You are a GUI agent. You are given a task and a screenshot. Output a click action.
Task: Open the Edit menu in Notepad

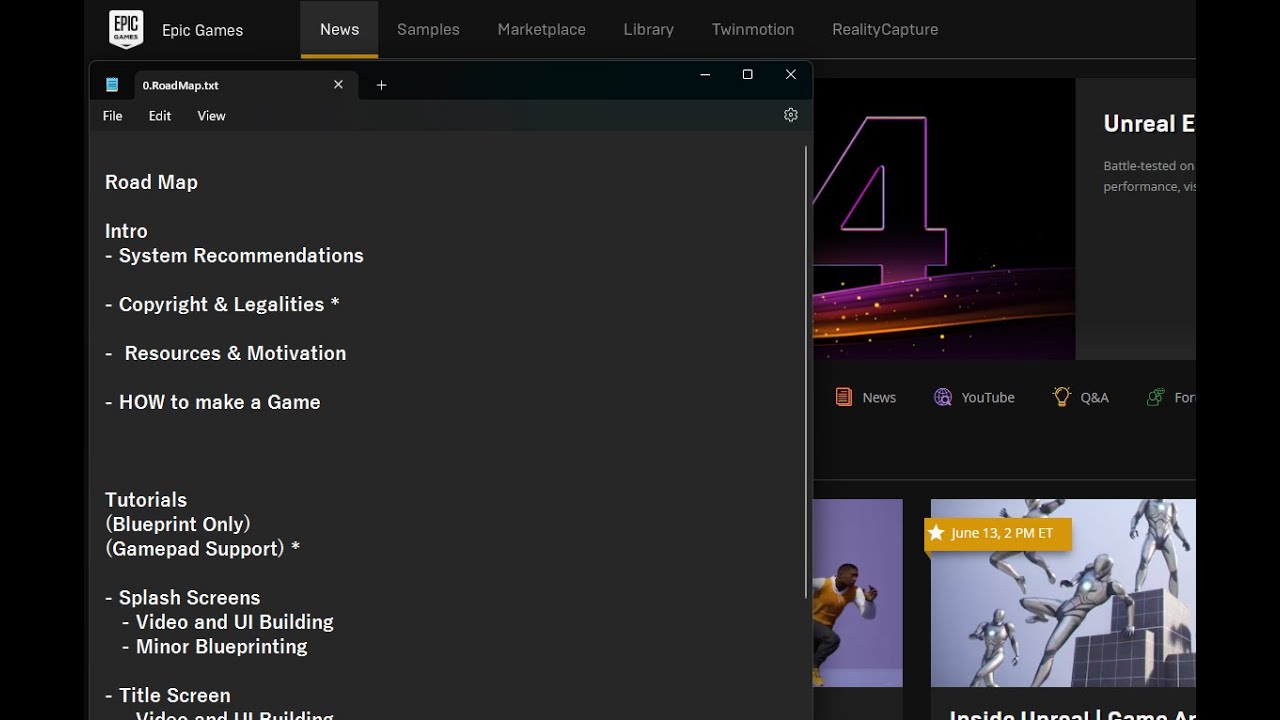pyautogui.click(x=160, y=116)
